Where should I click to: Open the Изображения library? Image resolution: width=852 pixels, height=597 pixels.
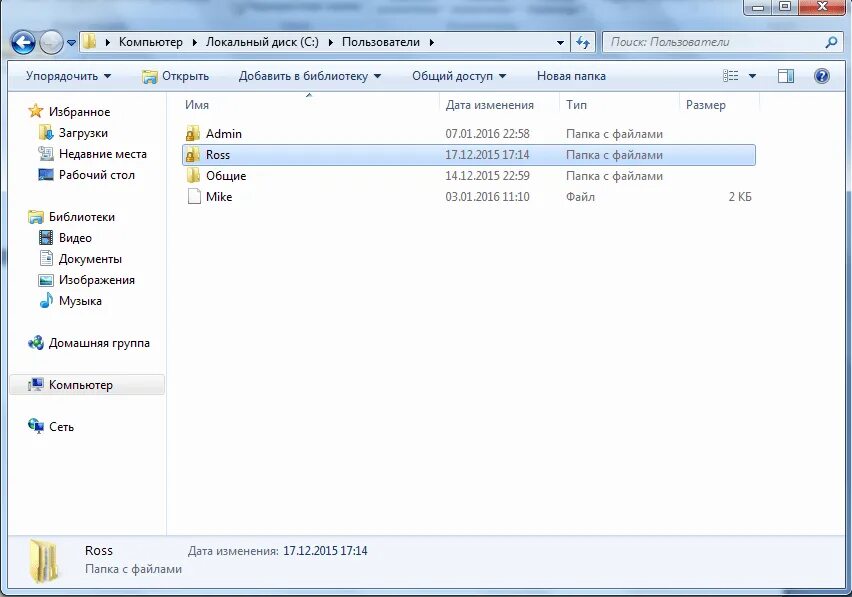click(x=97, y=280)
